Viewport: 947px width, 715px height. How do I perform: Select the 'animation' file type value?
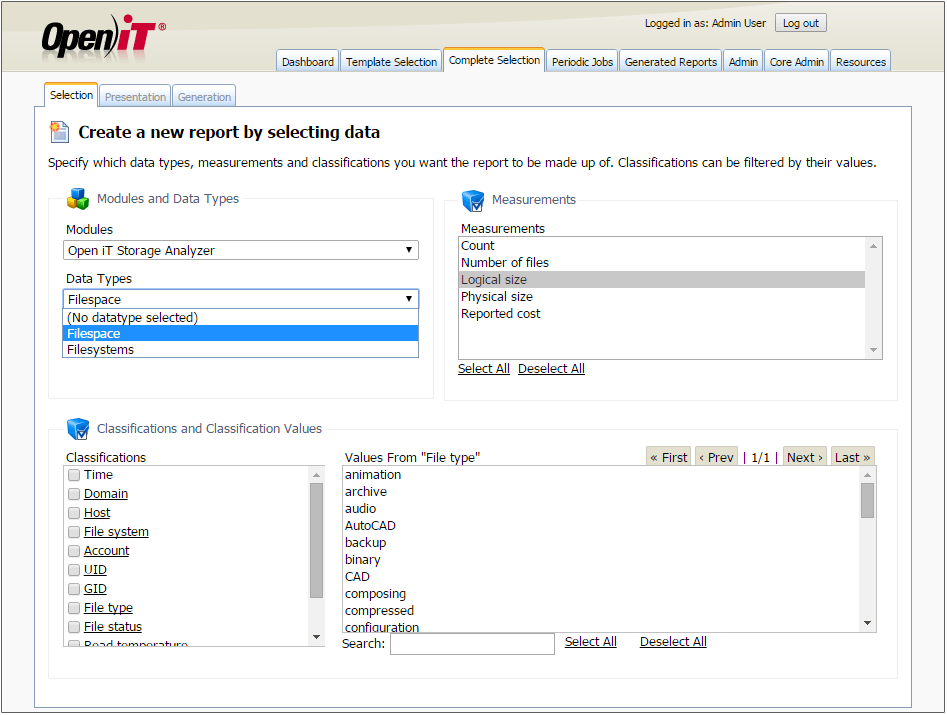pos(602,475)
